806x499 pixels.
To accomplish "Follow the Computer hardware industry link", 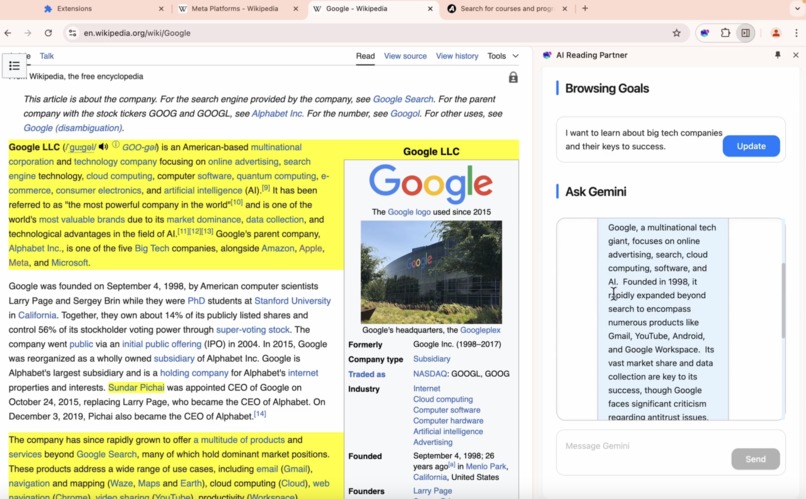I will [x=448, y=421].
